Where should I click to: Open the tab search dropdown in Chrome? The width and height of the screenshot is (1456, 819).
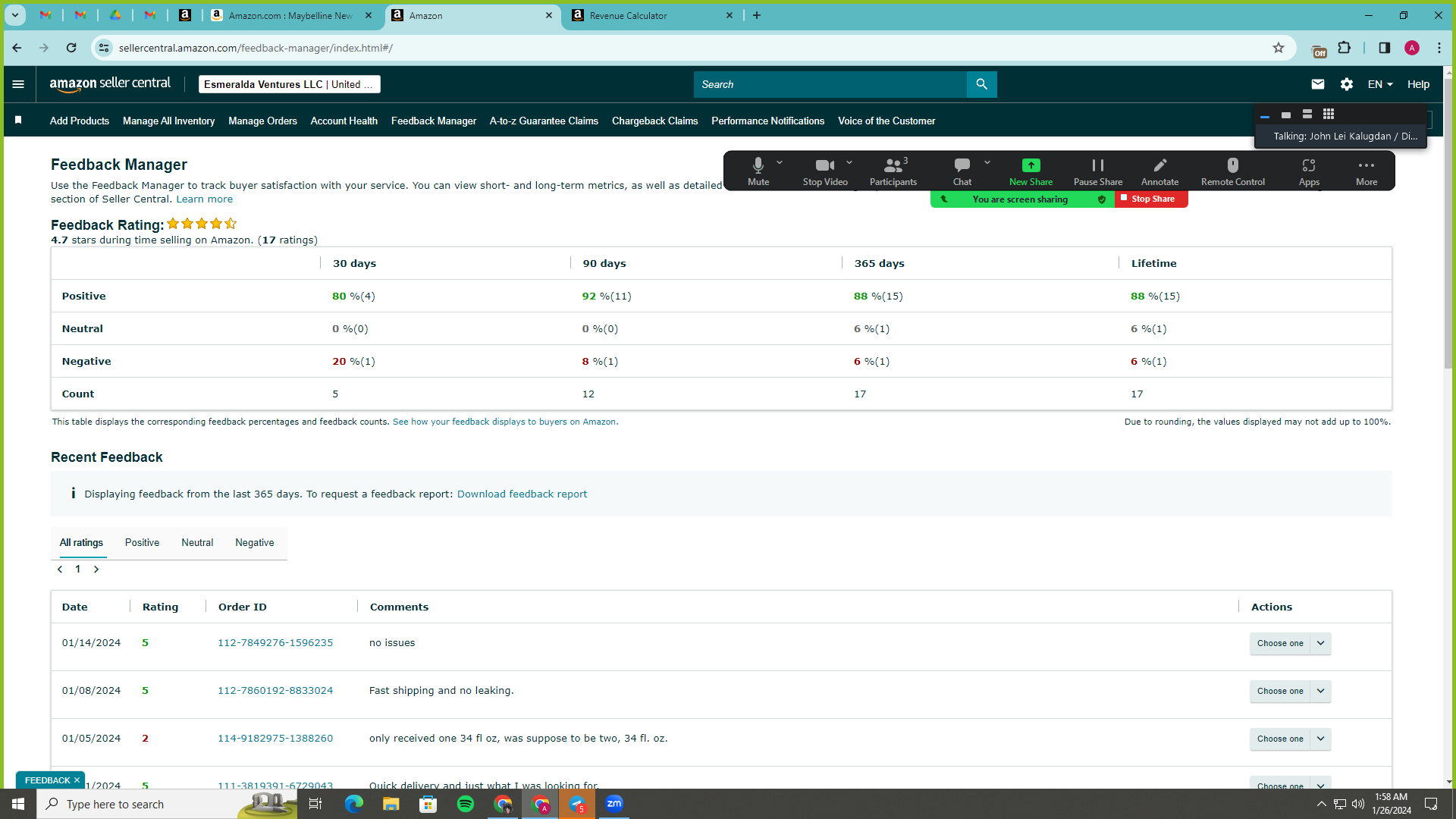coord(15,15)
